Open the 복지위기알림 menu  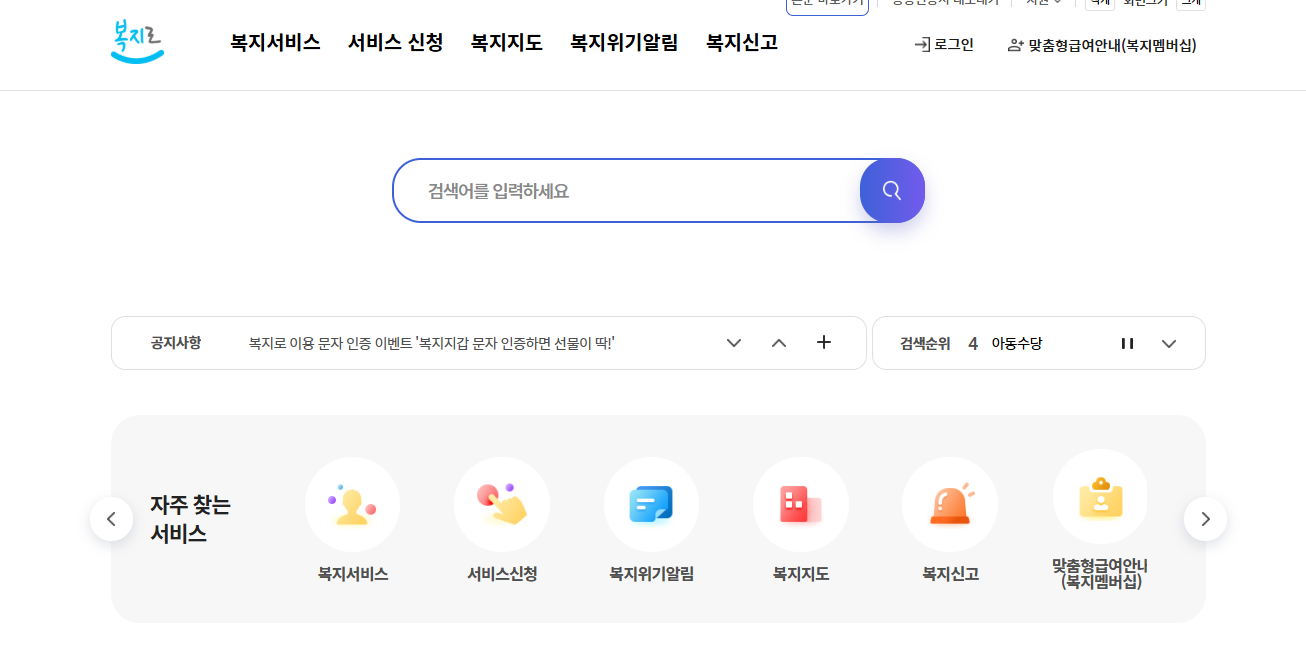coord(624,43)
